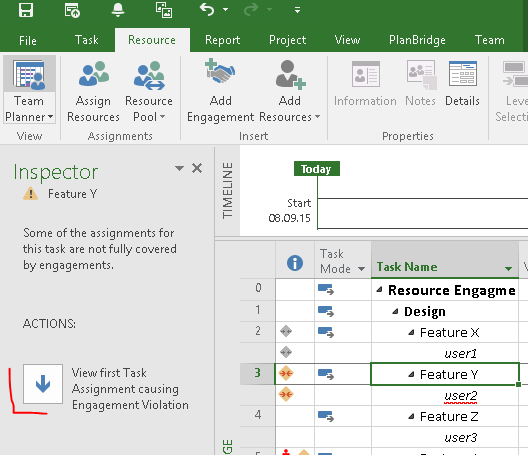
Task: Collapse the Design summary task
Action: (395, 312)
